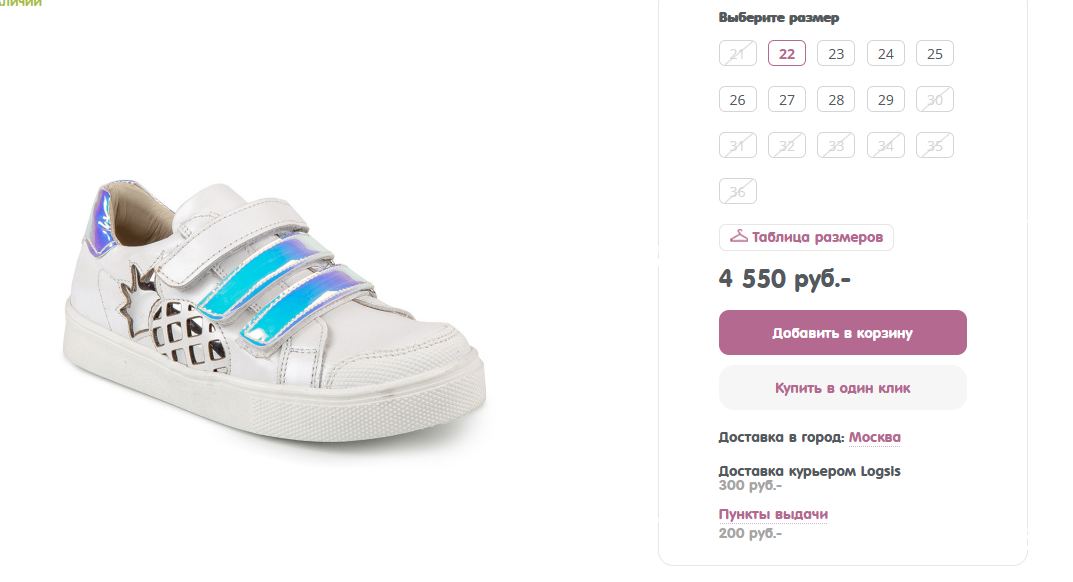Pick size 25
The height and width of the screenshot is (582, 1073).
pos(934,54)
